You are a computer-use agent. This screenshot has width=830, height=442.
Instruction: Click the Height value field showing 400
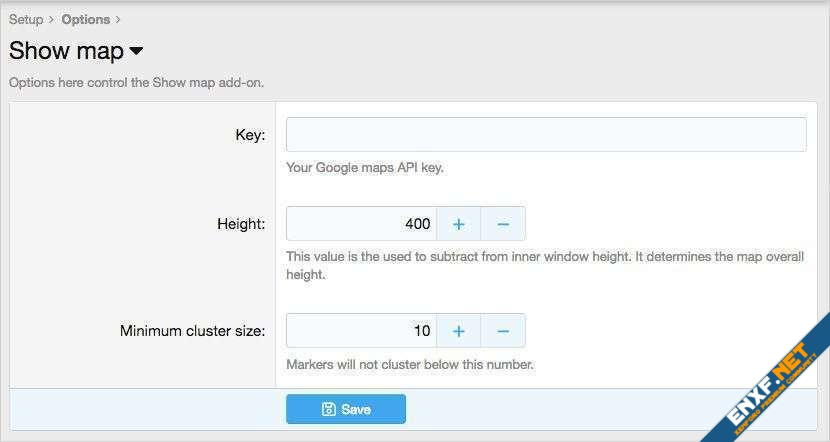(x=361, y=224)
